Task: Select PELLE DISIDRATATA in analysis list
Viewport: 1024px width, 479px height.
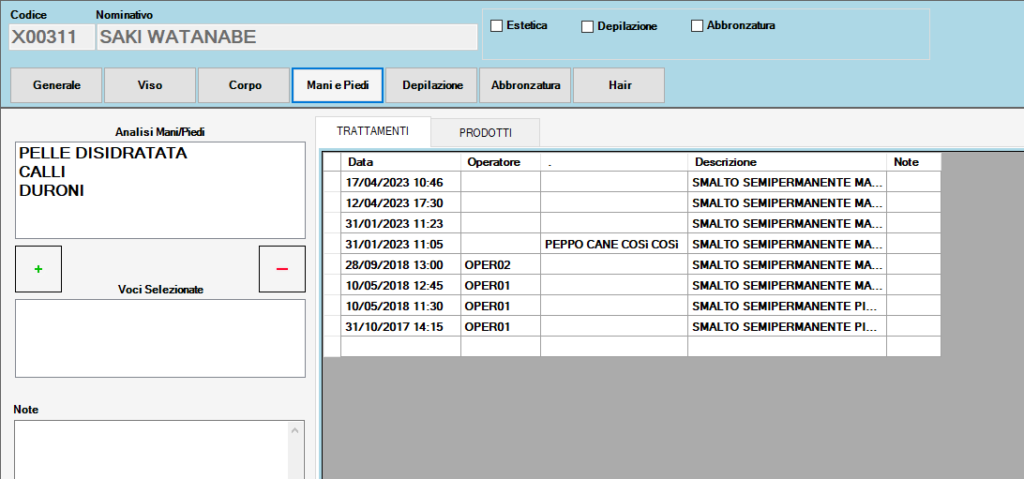Action: (x=103, y=154)
